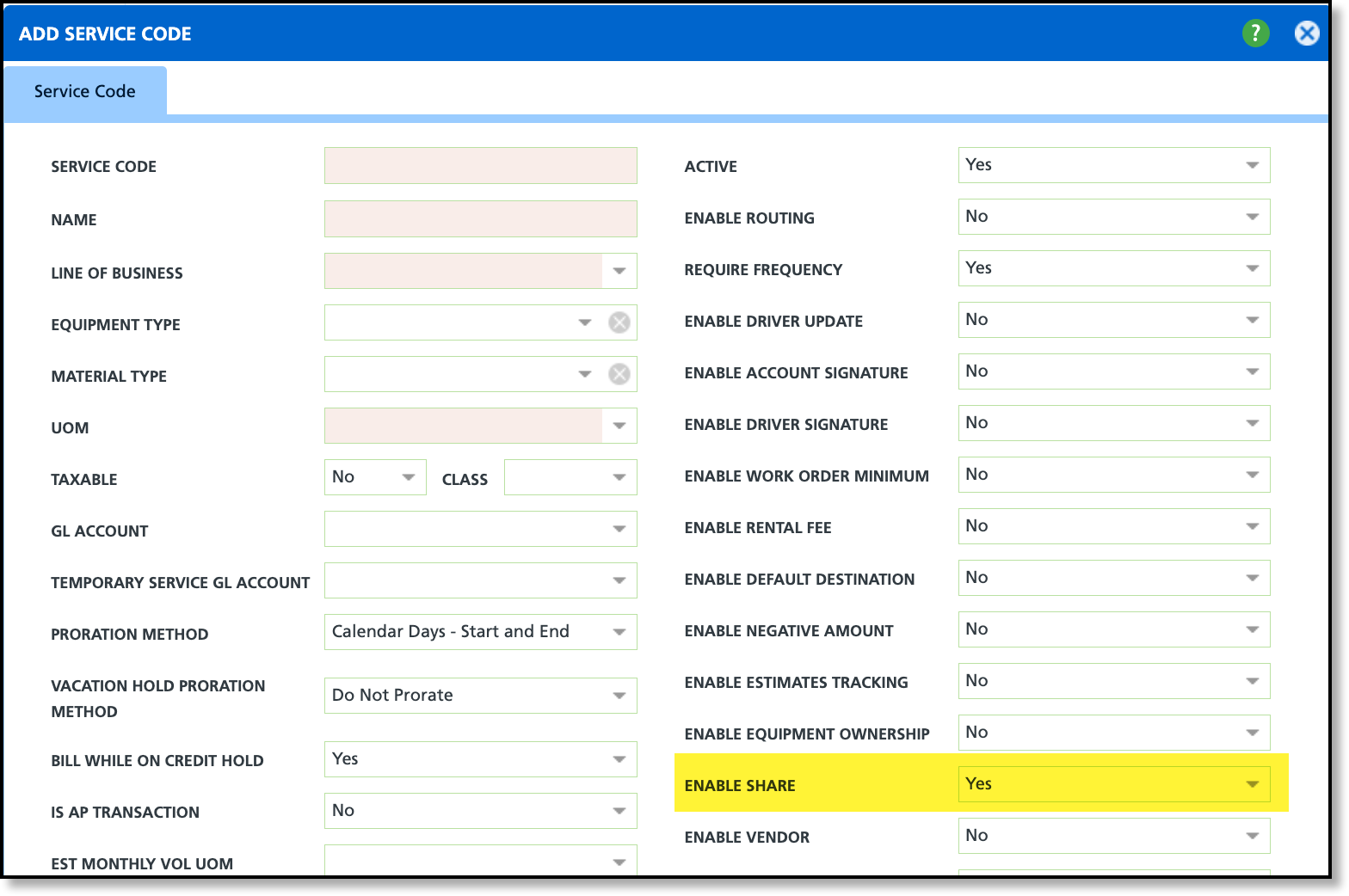Clear the Equipment Type selection
Image resolution: width=1349 pixels, height=896 pixels.
619,322
